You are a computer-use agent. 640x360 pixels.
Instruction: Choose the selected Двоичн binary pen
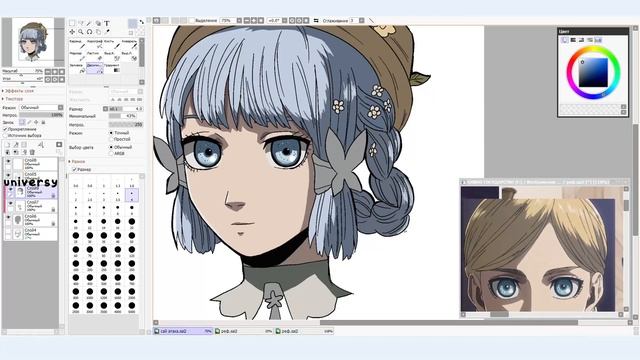[x=95, y=69]
